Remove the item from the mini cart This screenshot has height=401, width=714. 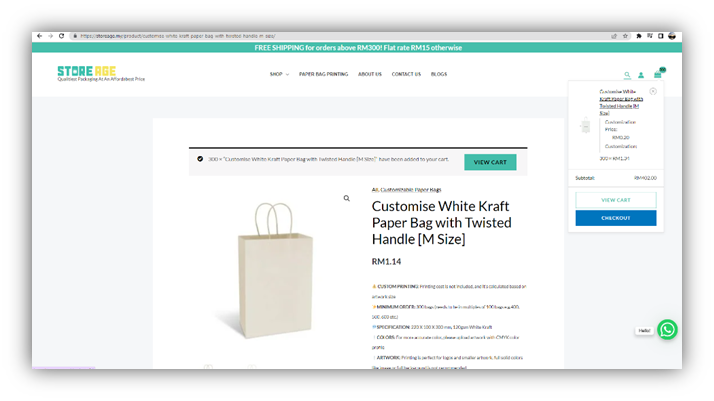653,91
